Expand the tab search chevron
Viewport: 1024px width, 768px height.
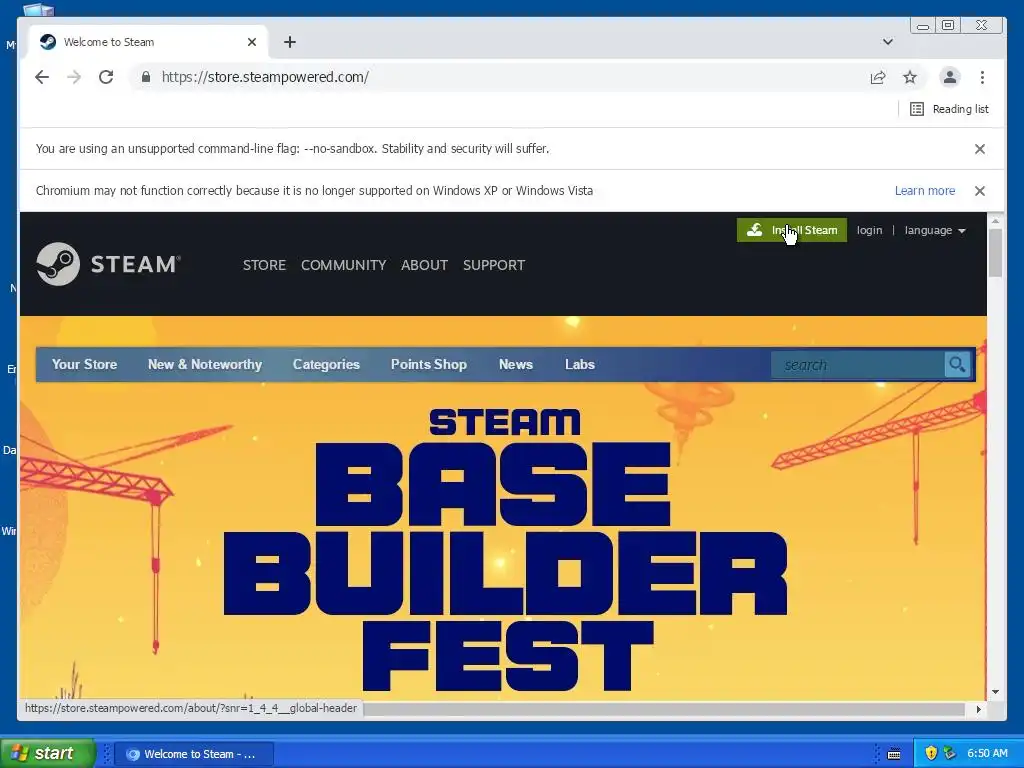[888, 42]
